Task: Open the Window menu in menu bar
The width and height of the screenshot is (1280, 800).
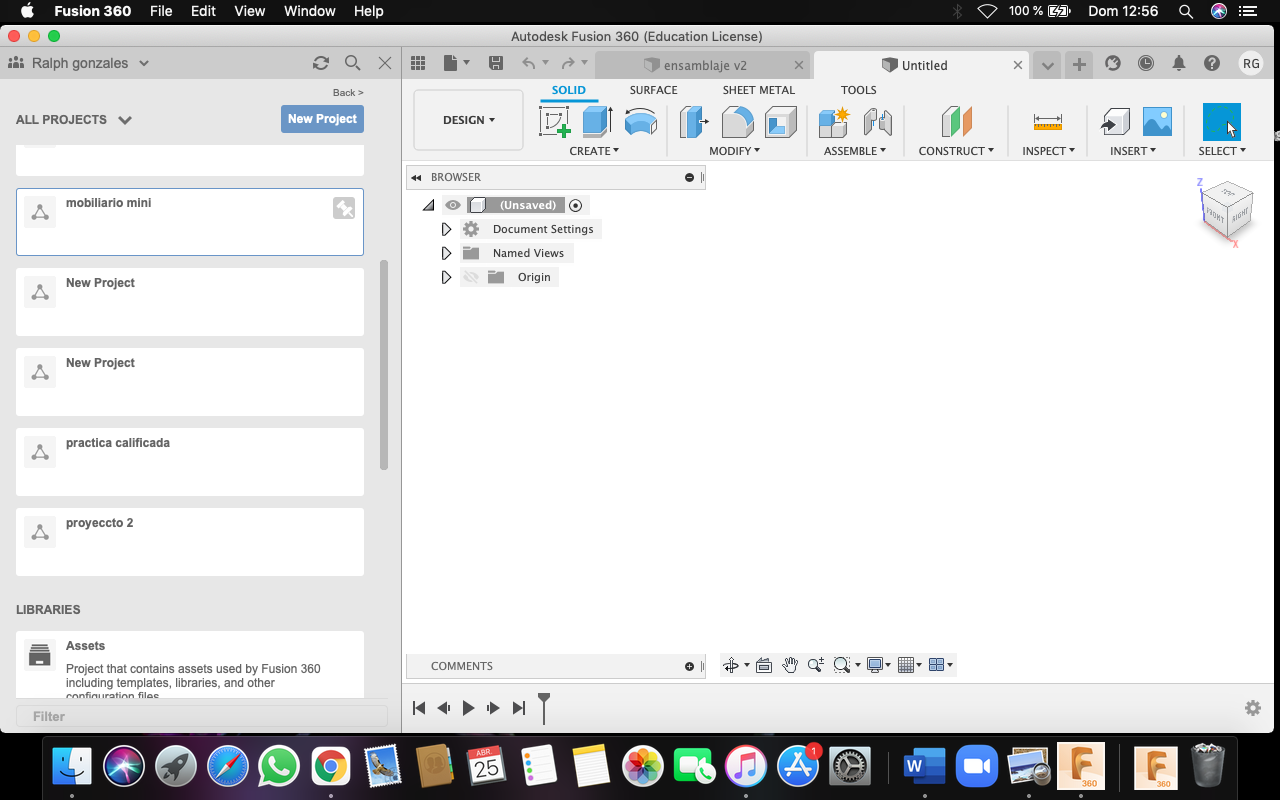Action: (x=309, y=11)
